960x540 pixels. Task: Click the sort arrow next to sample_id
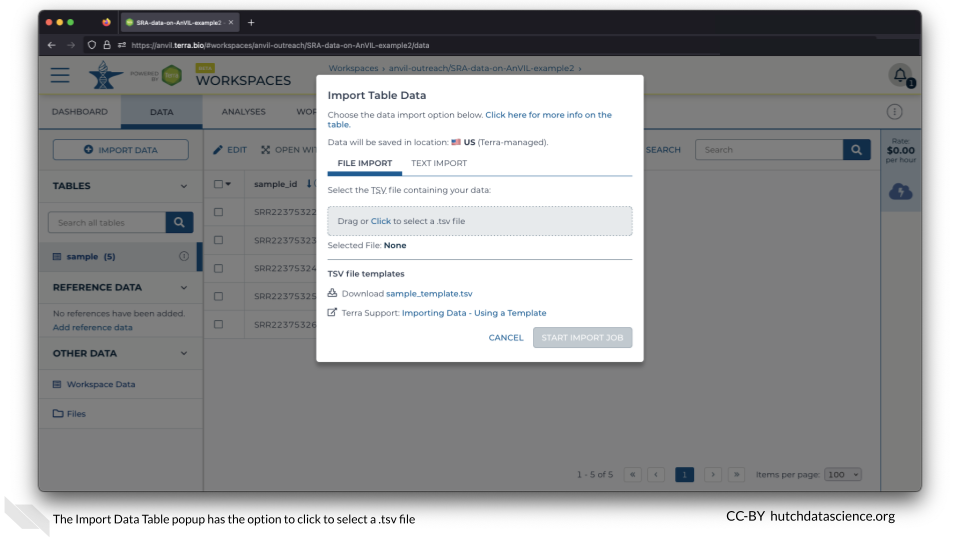309,184
